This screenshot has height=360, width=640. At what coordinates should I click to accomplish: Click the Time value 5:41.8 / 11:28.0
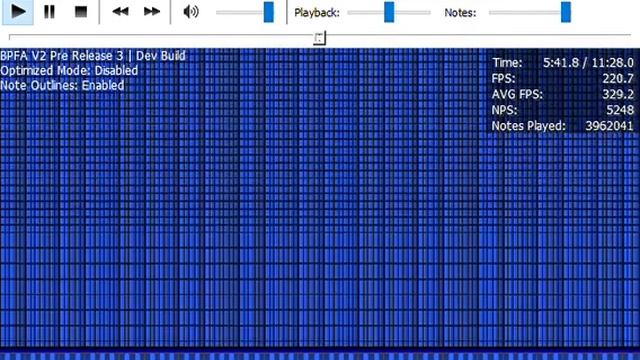[588, 63]
